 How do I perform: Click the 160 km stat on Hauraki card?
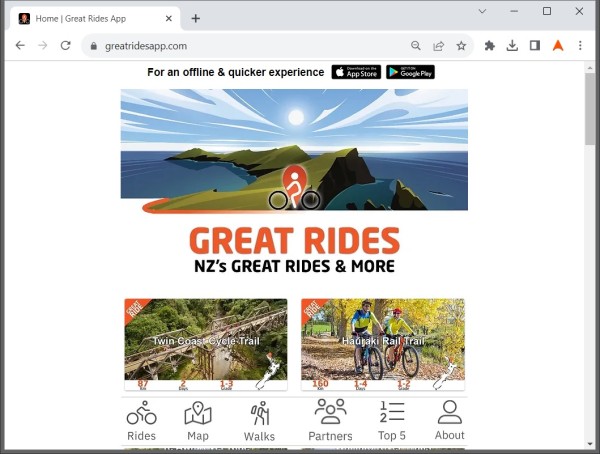(x=320, y=384)
